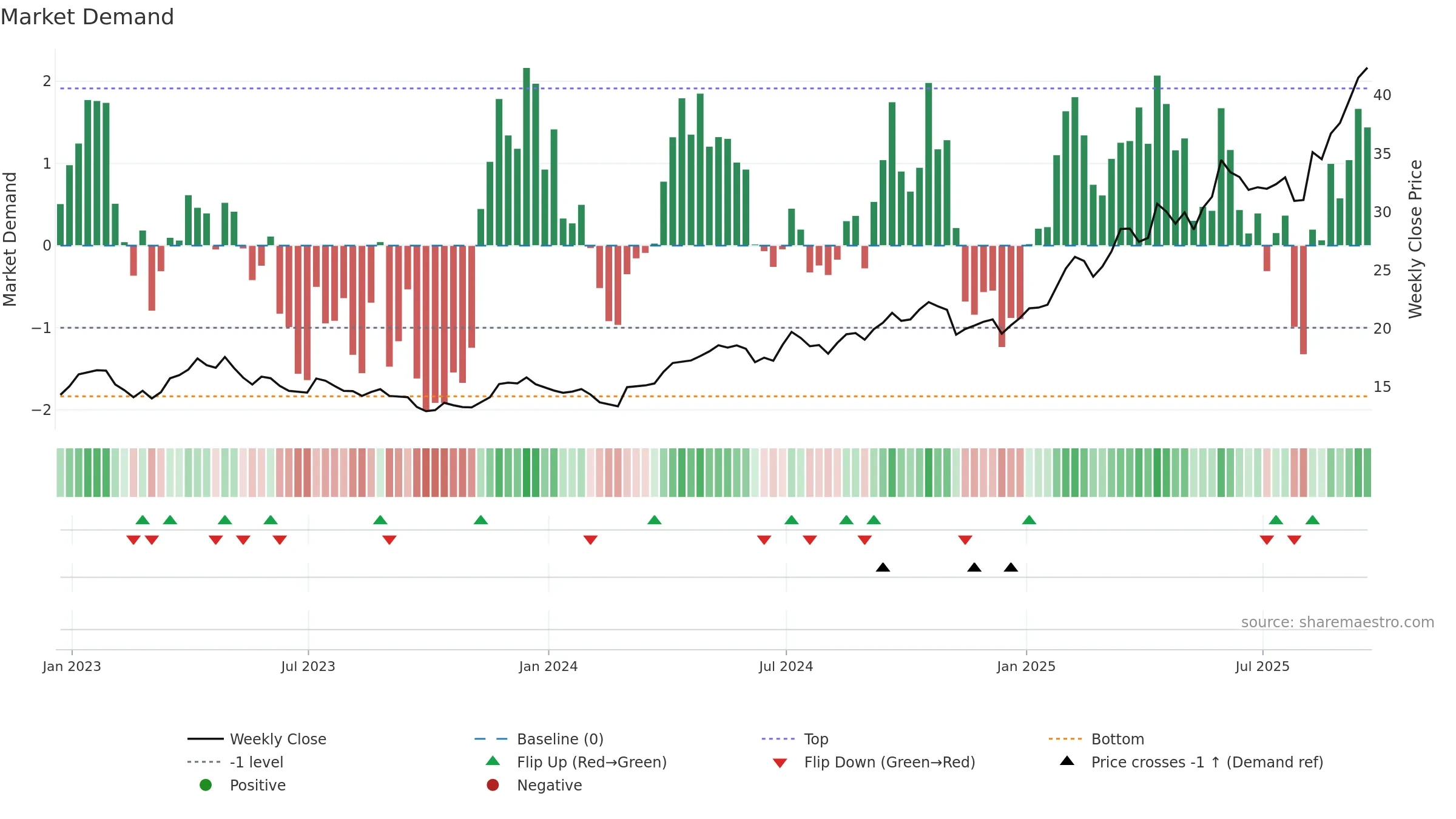
Task: Click the red flip-down marker near Feb 2024
Action: (x=590, y=540)
